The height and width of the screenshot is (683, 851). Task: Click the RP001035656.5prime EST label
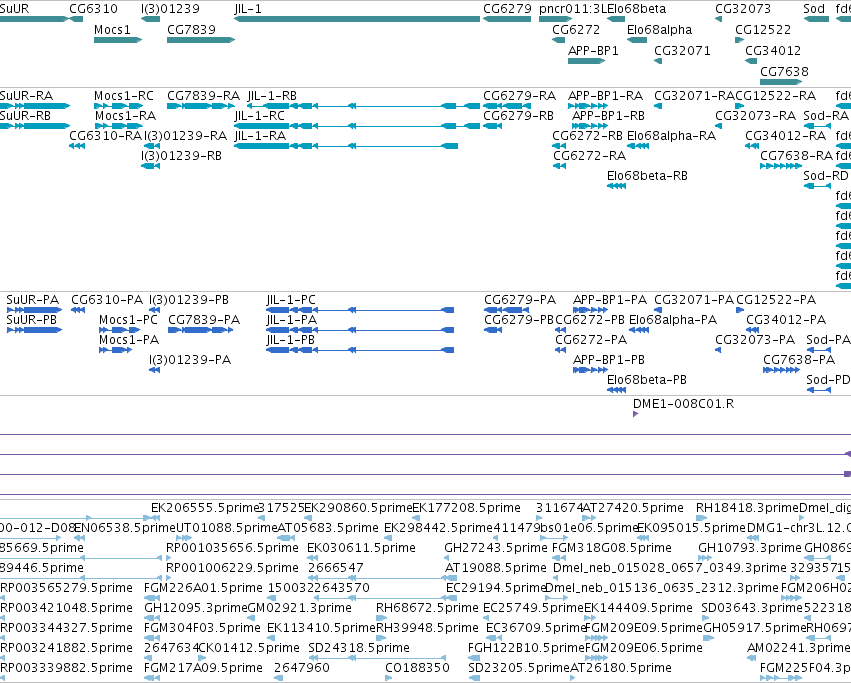pos(232,548)
